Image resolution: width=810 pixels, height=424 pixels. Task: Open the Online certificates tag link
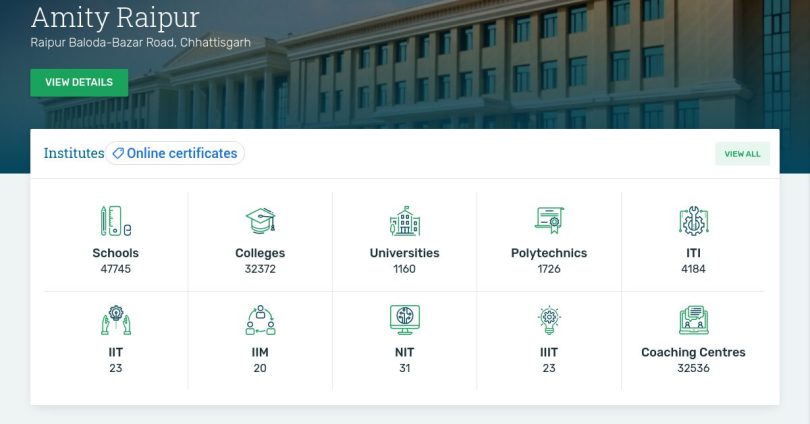pyautogui.click(x=176, y=153)
